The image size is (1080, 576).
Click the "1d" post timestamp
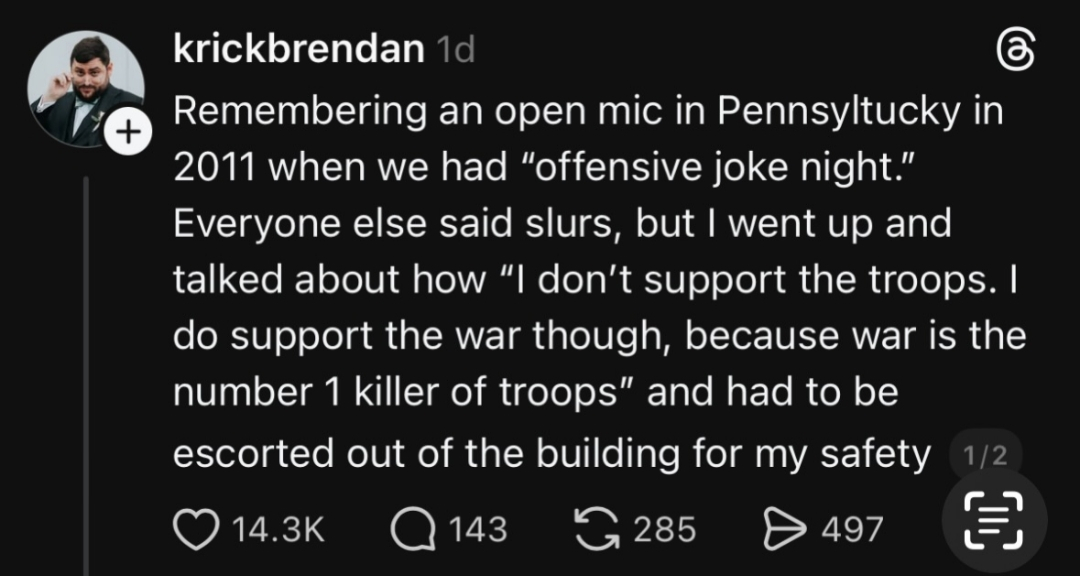pyautogui.click(x=455, y=51)
